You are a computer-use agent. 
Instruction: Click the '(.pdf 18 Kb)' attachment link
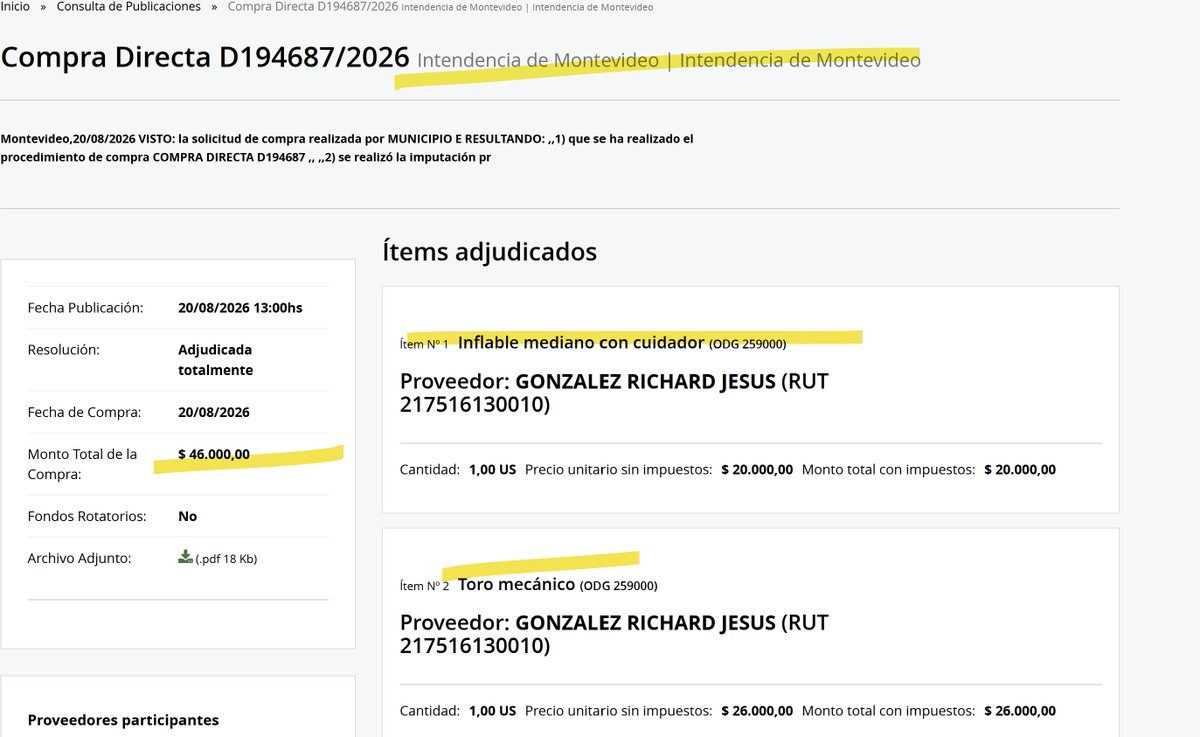tap(226, 559)
